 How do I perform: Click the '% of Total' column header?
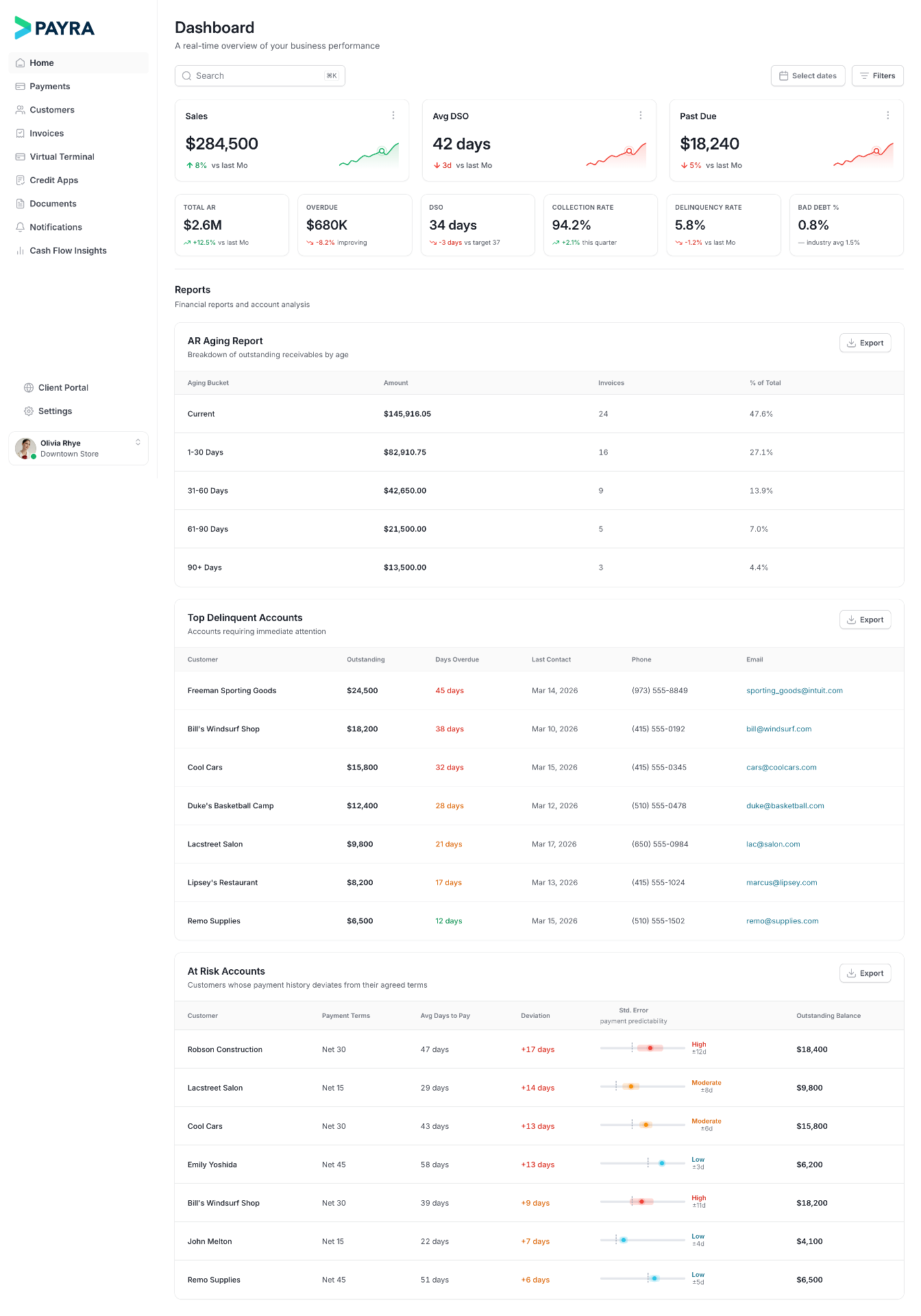[x=765, y=383]
